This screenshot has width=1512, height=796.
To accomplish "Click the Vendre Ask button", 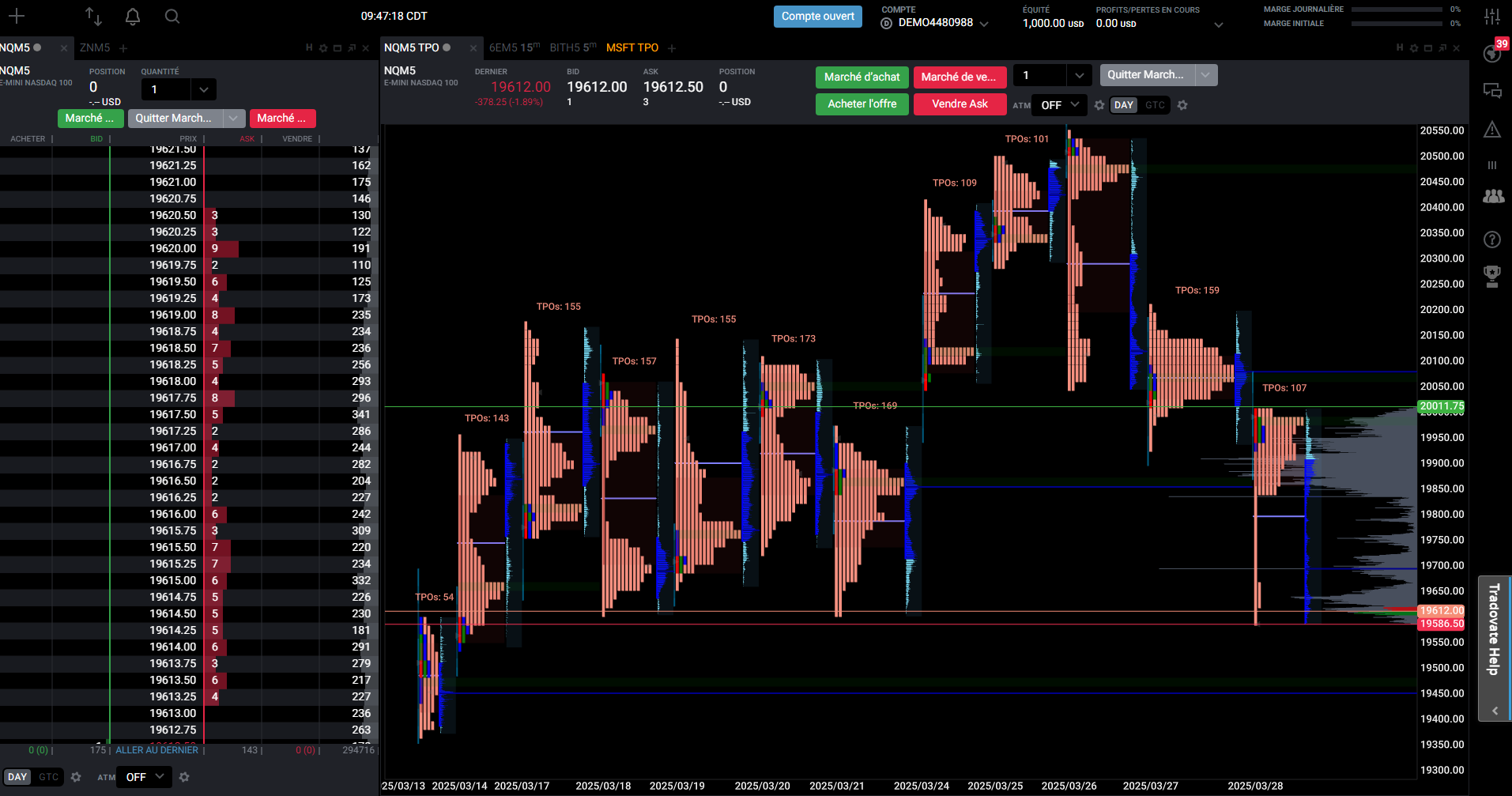I will coord(960,104).
